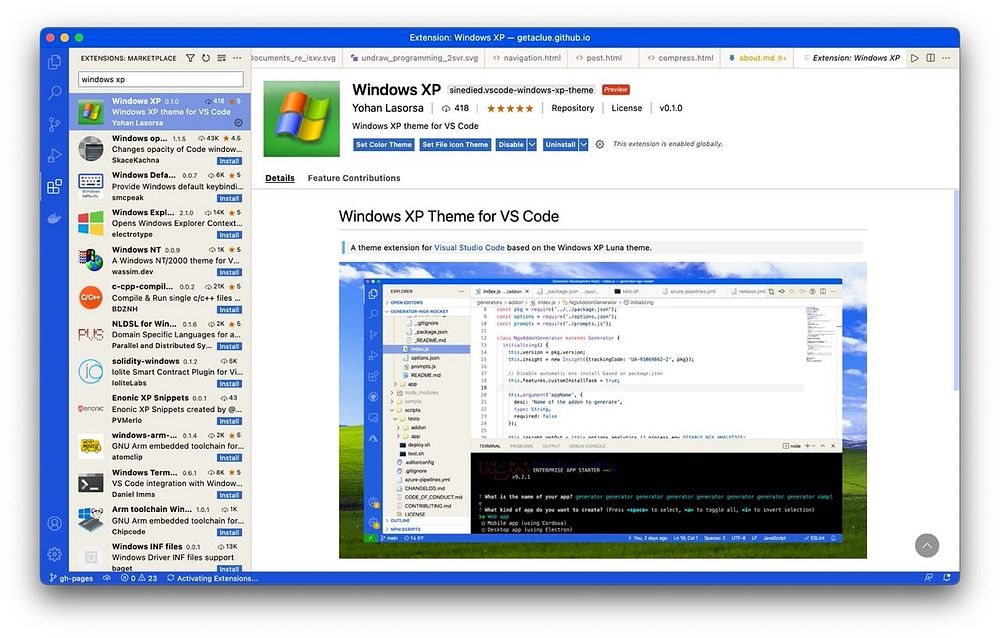Click the large Windows XP extension logo

click(x=301, y=119)
